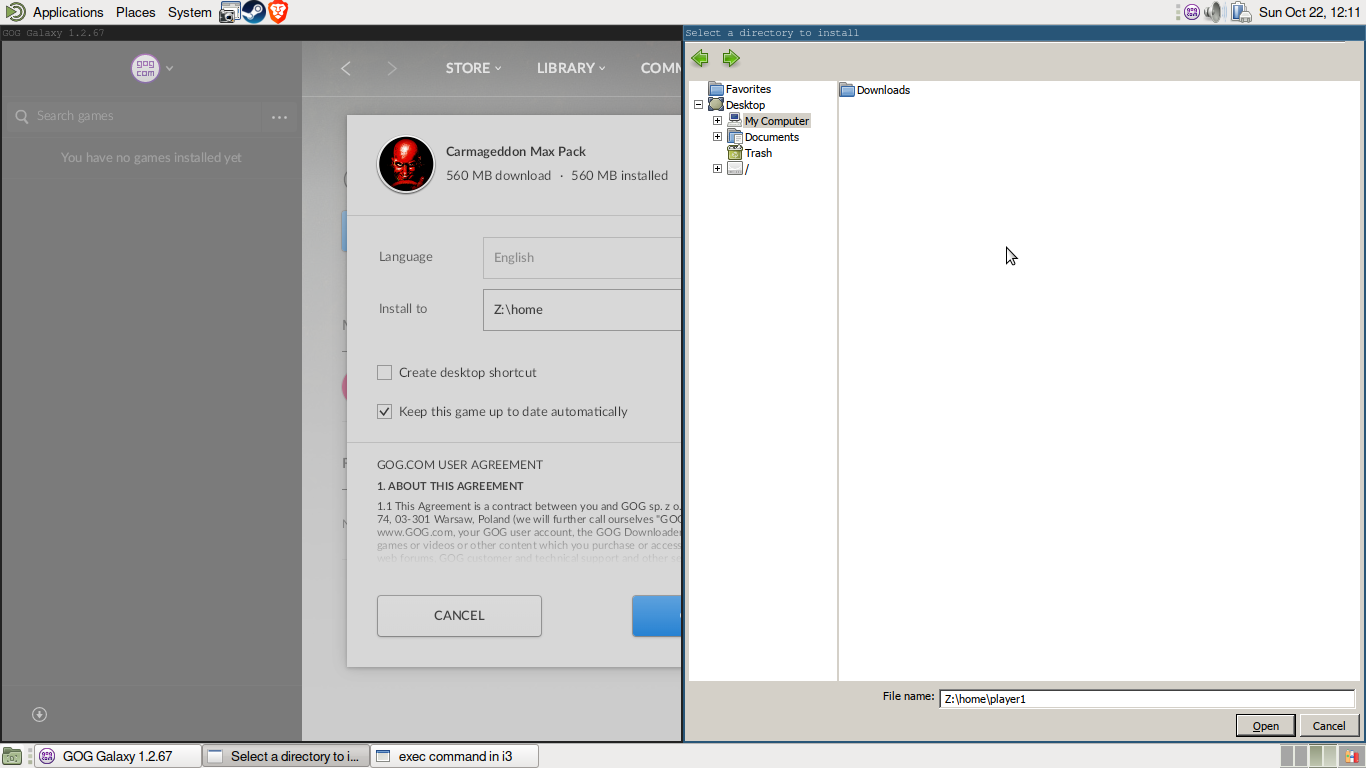Click the blue install button in Galaxy
The height and width of the screenshot is (768, 1366).
click(657, 616)
